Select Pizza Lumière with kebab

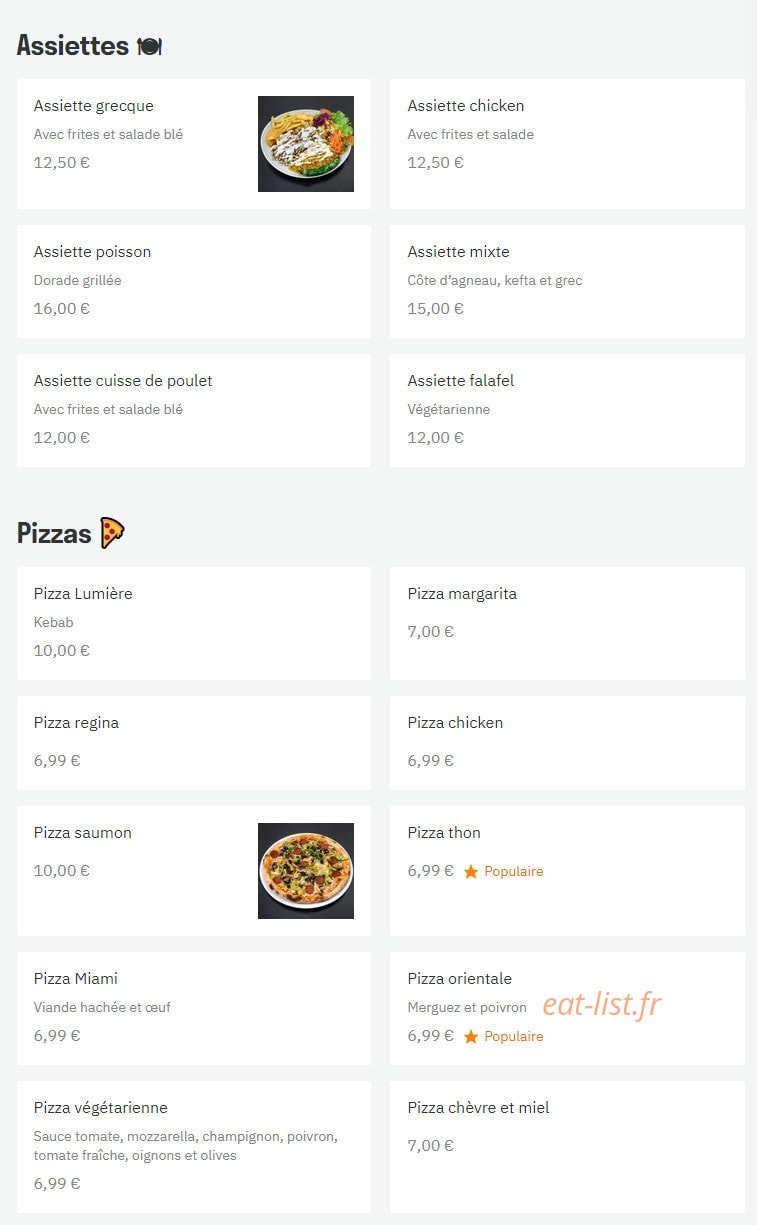194,623
